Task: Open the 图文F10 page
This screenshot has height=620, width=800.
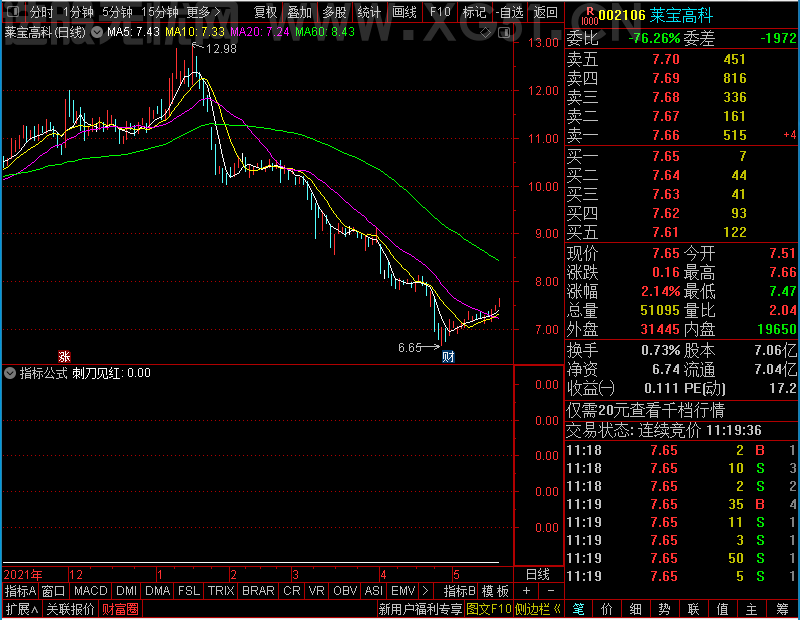Action: coord(489,609)
